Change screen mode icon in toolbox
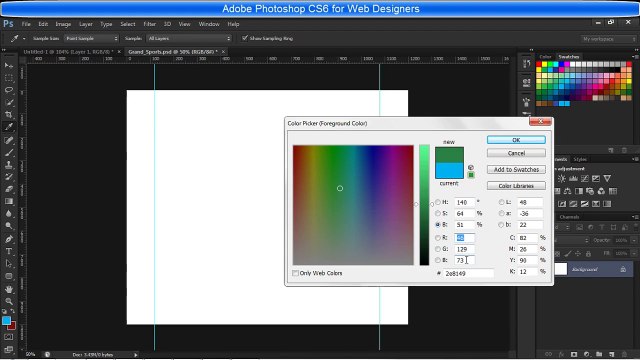The height and width of the screenshot is (360, 640). [x=9, y=349]
